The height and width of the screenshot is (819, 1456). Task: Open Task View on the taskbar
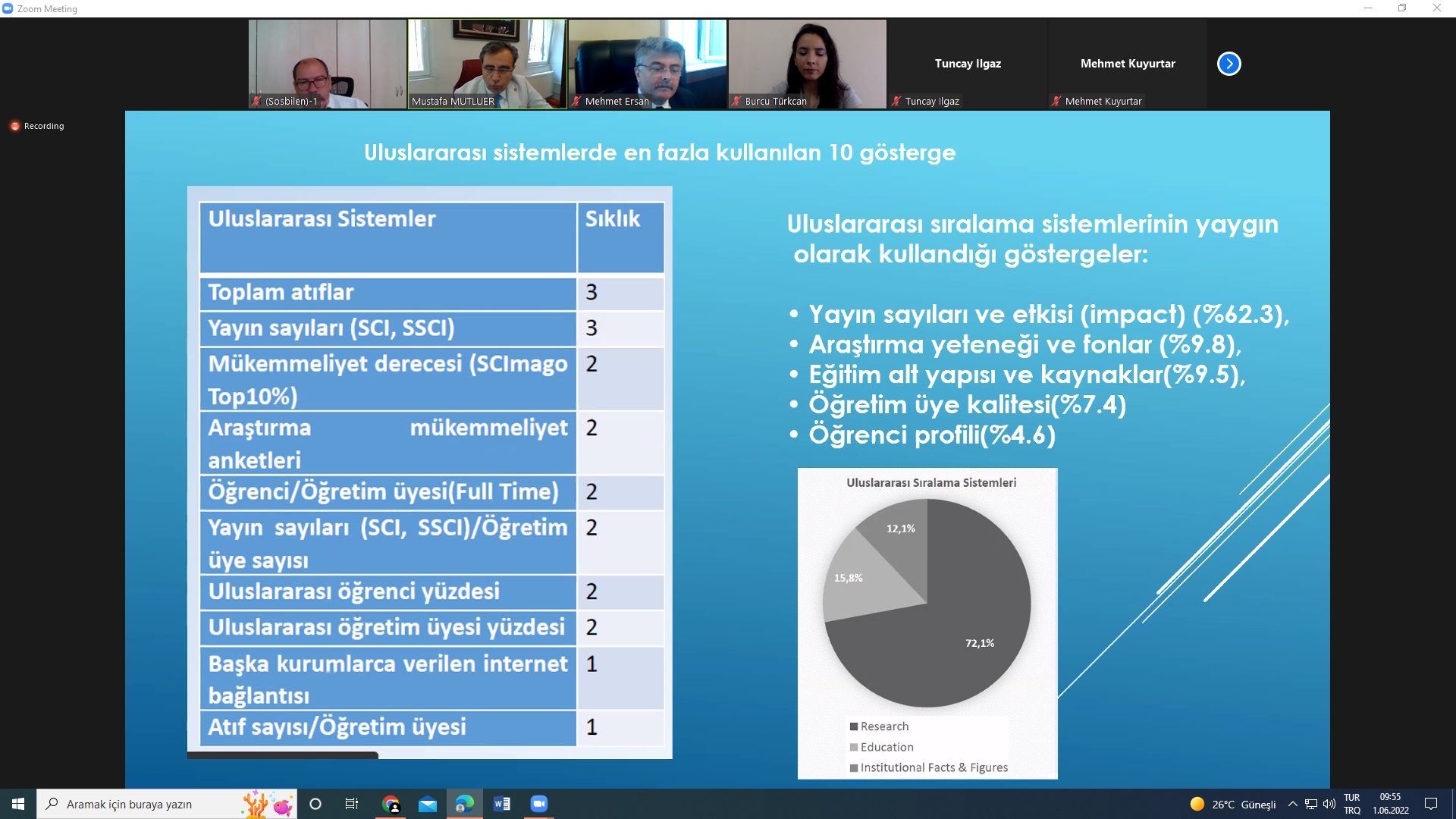[x=352, y=804]
